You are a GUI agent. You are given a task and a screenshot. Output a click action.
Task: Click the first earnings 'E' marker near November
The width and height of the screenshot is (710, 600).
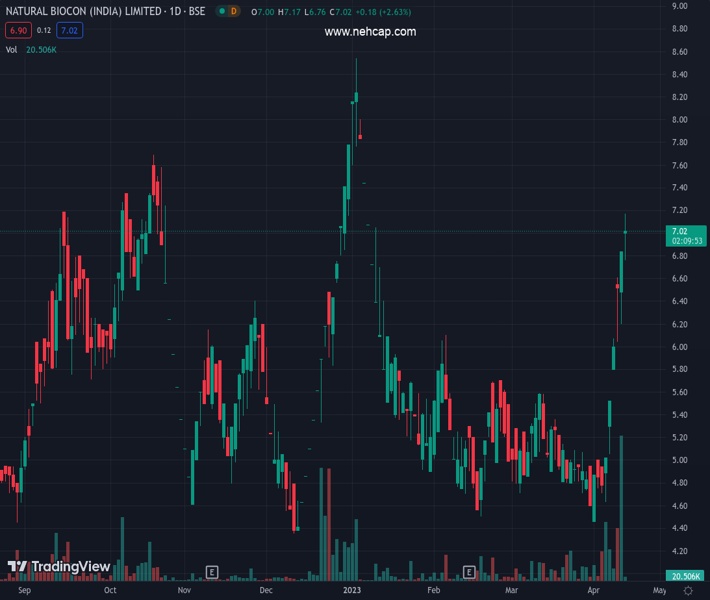coord(212,572)
